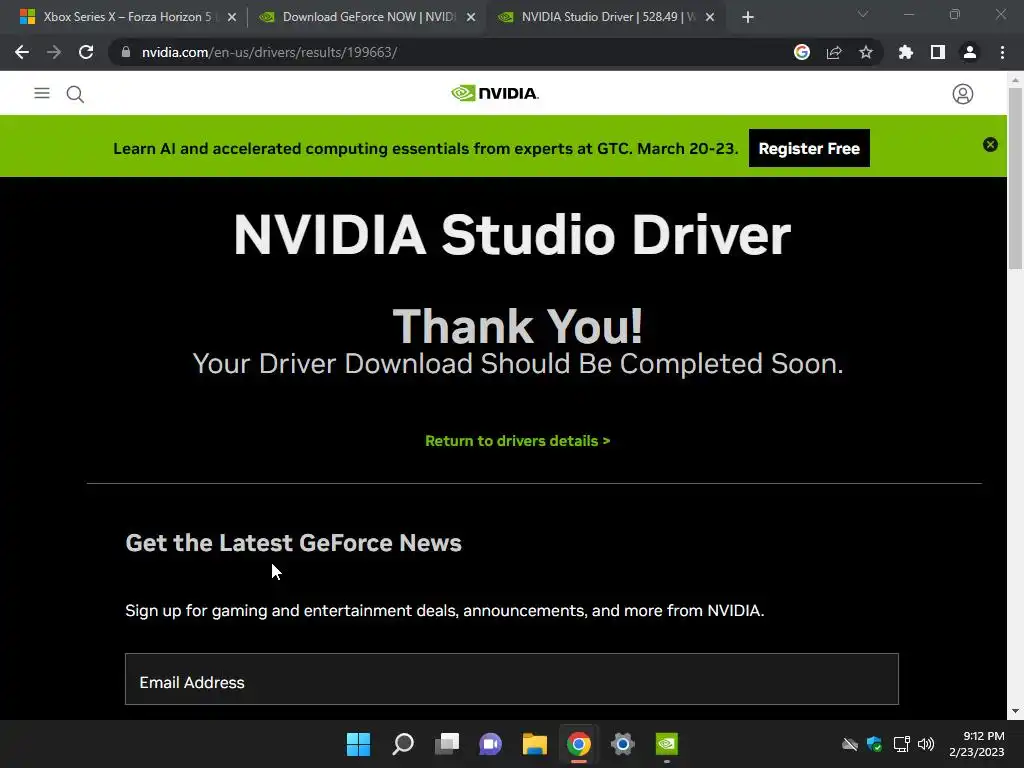Open the Windows Start menu
1024x768 pixels.
click(358, 744)
